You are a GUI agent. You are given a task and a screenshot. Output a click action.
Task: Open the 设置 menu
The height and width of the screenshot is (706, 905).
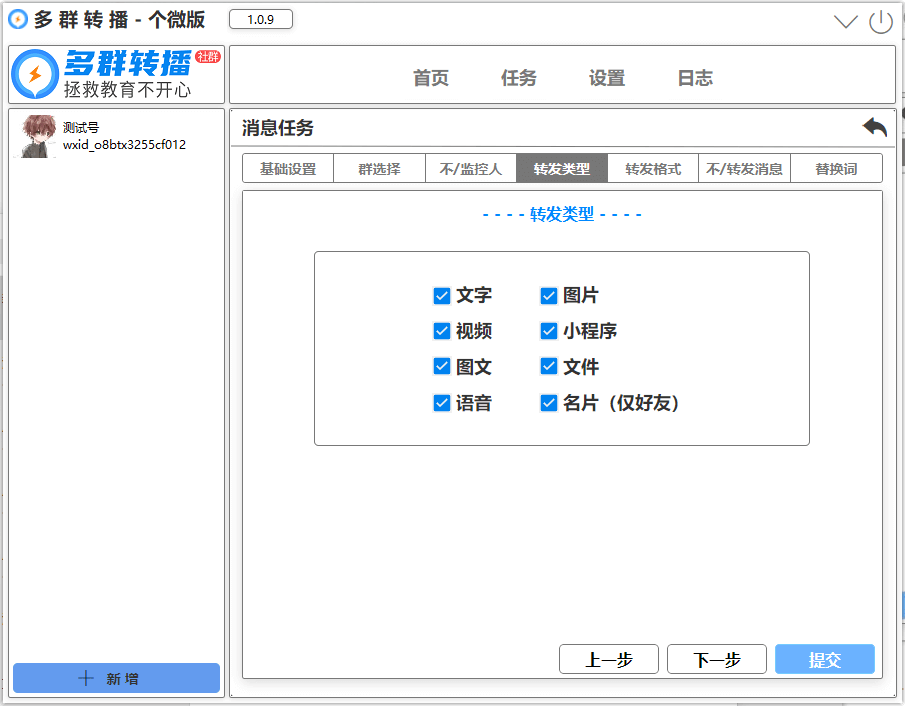tap(607, 77)
